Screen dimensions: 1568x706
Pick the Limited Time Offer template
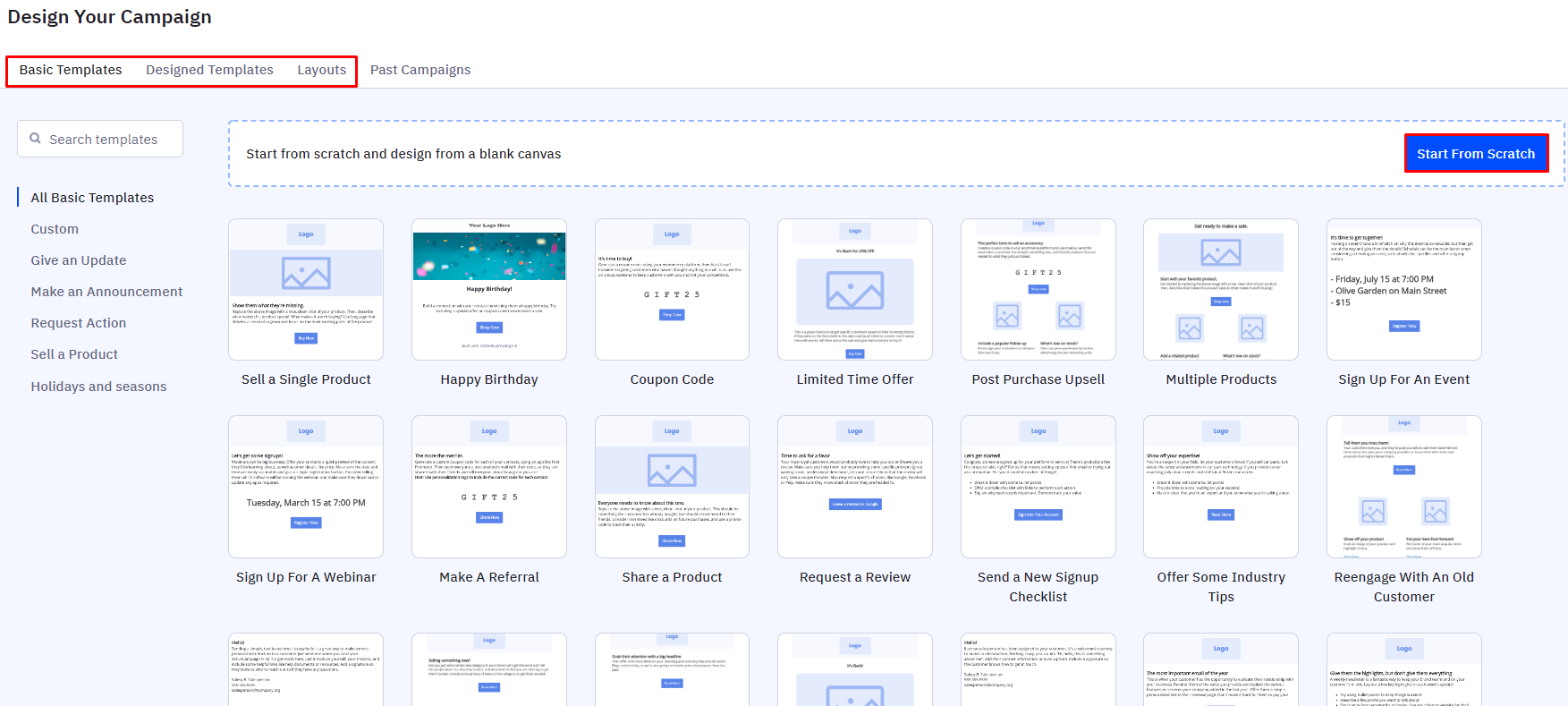tap(855, 290)
